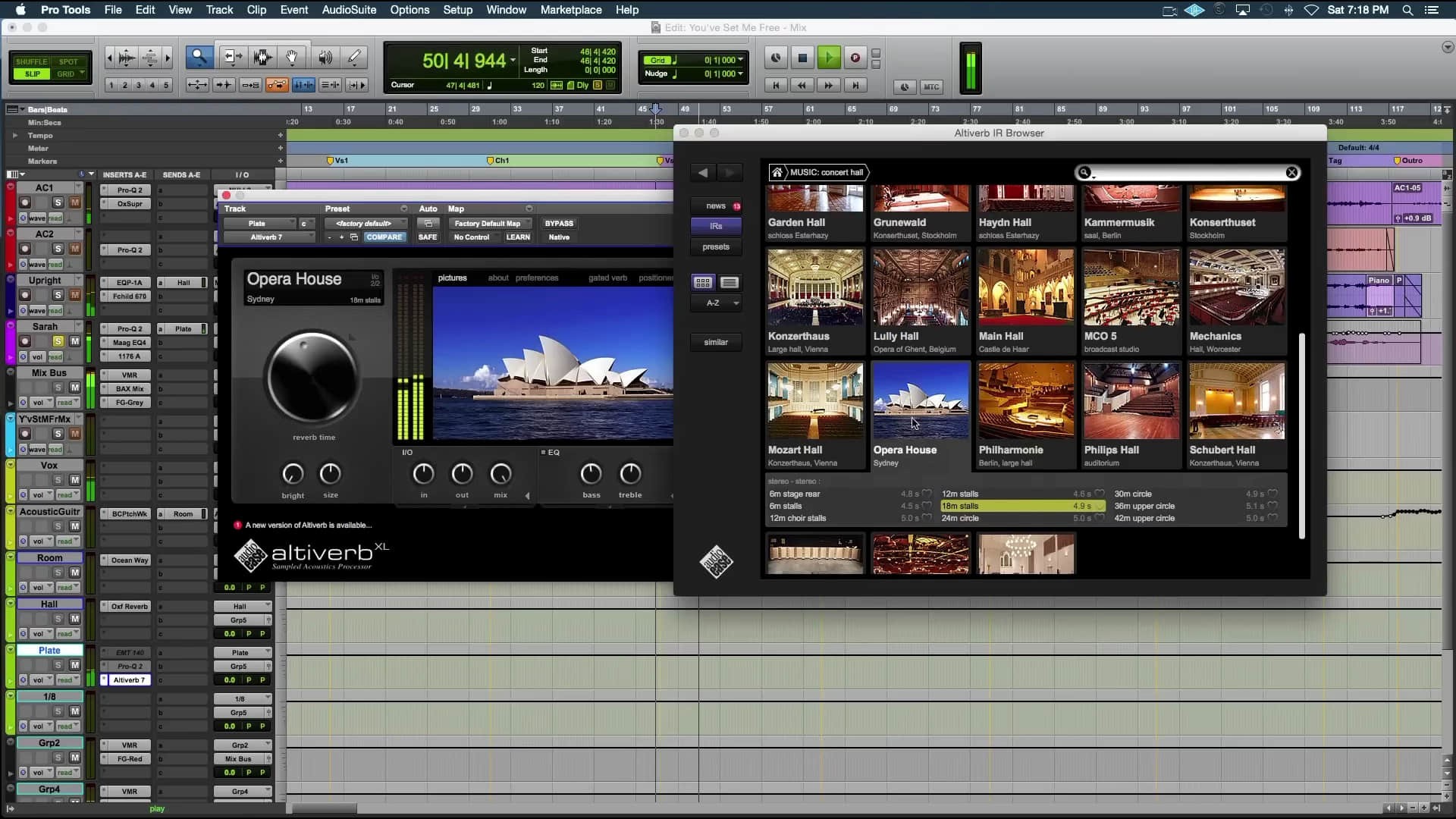Viewport: 1456px width, 819px height.
Task: Enable SHUFFLE edit mode
Action: 31,61
